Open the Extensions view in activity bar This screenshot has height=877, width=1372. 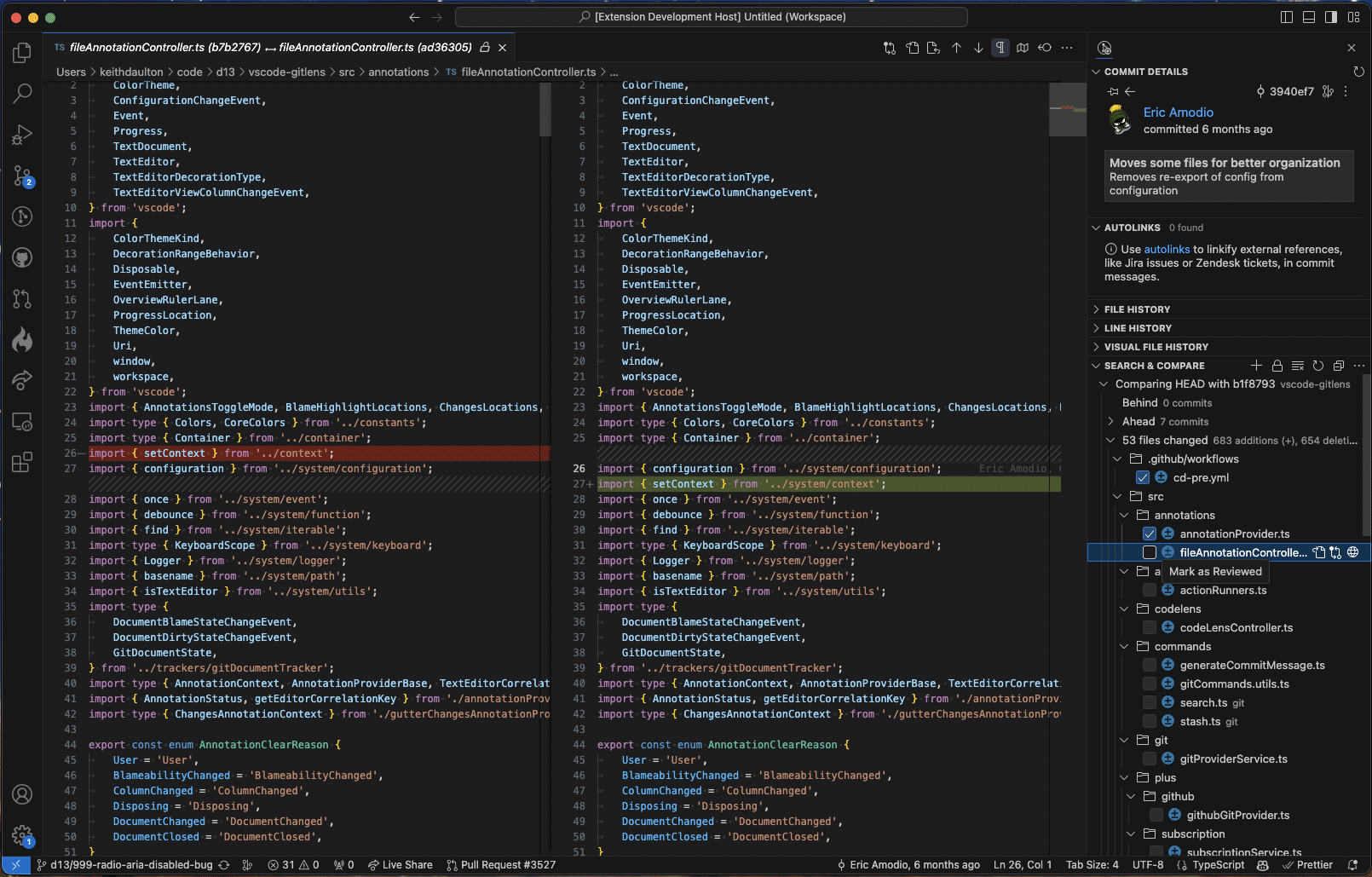[x=22, y=463]
